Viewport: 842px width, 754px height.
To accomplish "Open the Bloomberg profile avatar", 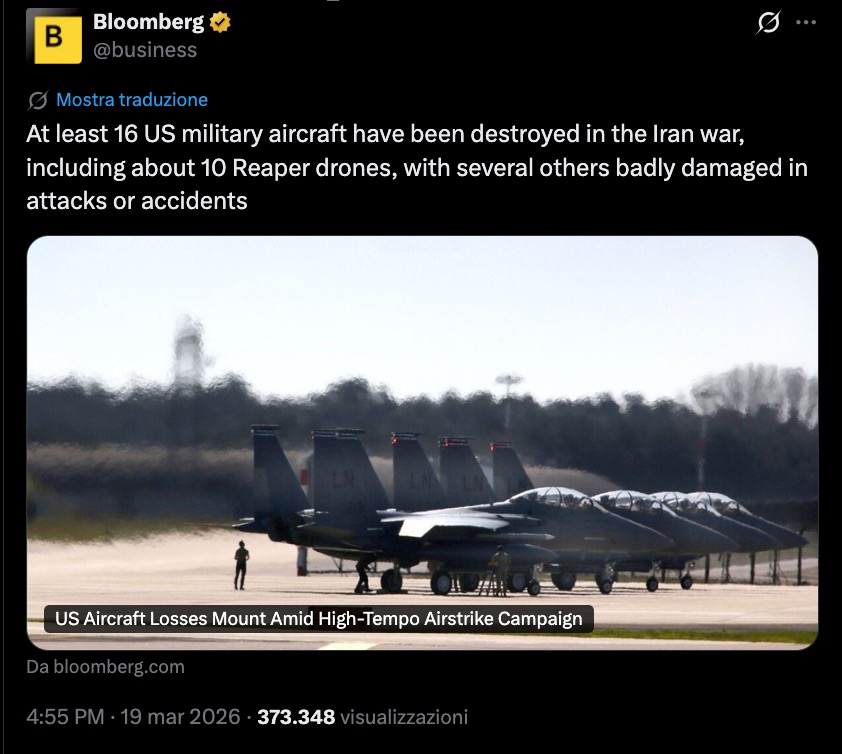I will click(x=54, y=37).
